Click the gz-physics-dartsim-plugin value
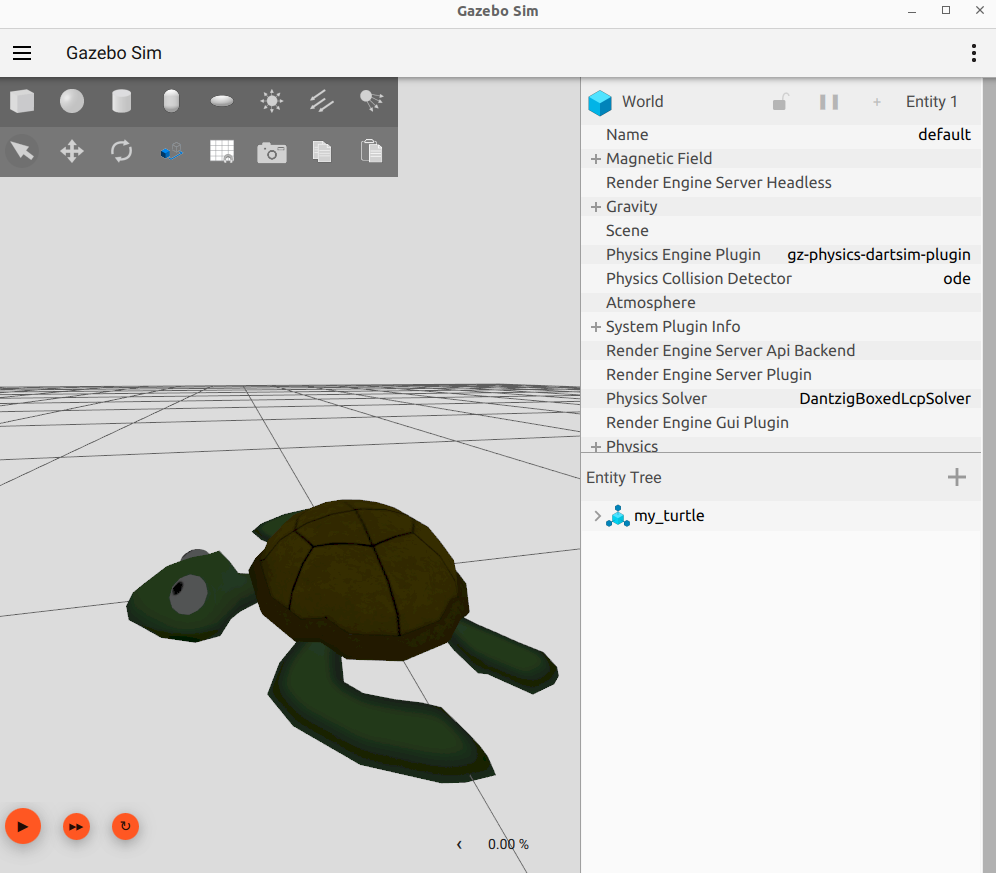 (x=878, y=255)
